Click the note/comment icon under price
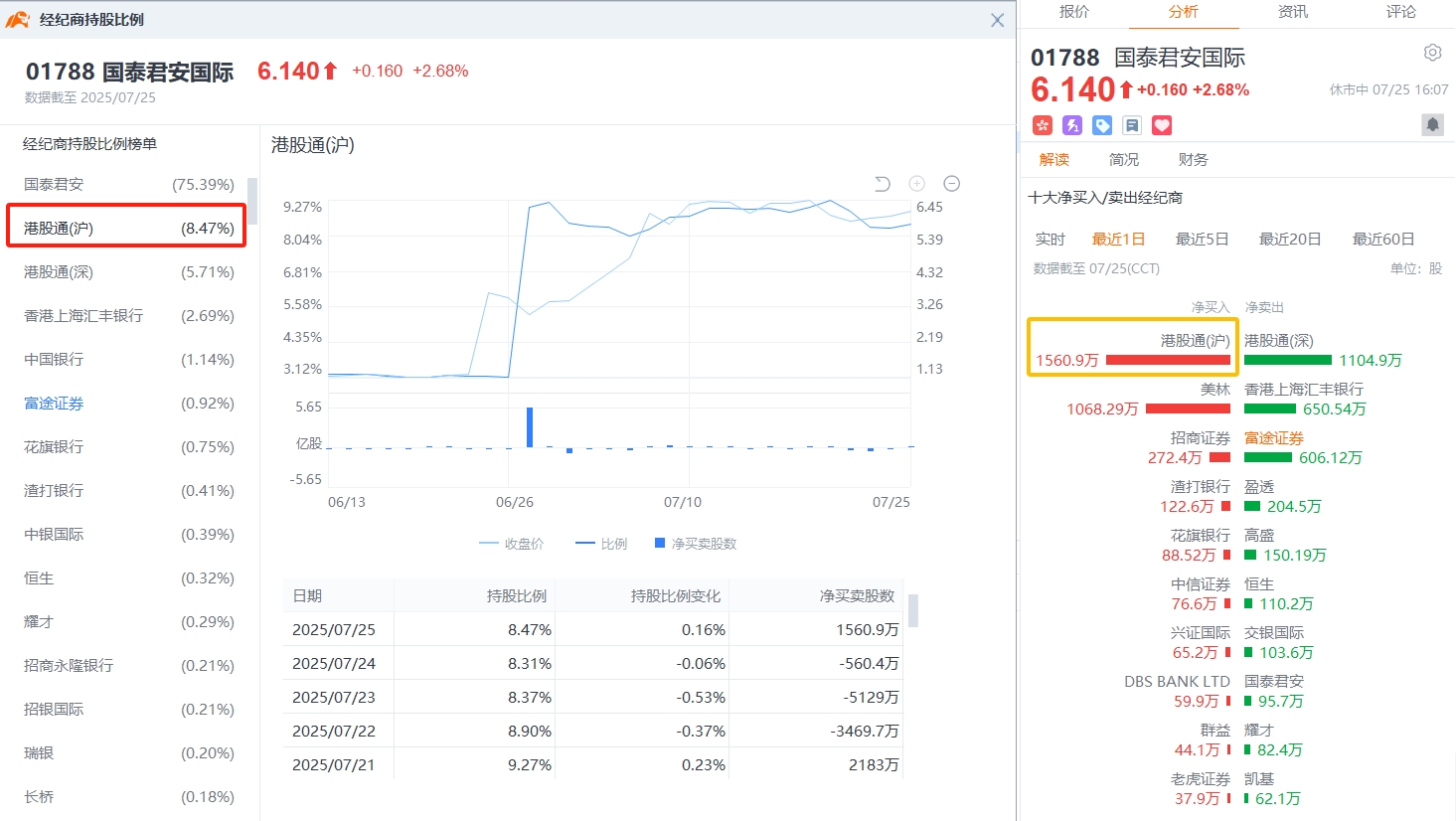This screenshot has height=821, width=1456. 1132,125
